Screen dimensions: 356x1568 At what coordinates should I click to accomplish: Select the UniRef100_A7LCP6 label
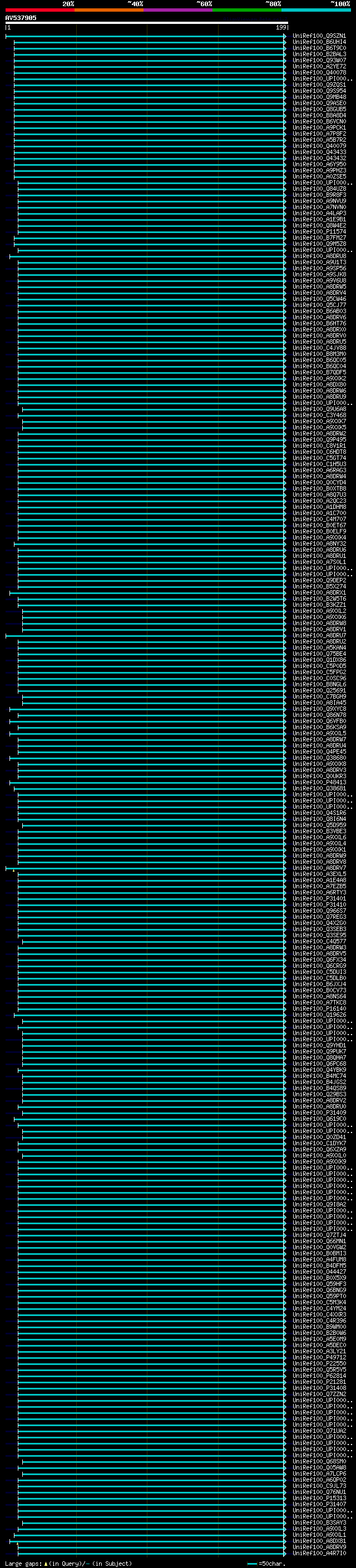point(319,1473)
